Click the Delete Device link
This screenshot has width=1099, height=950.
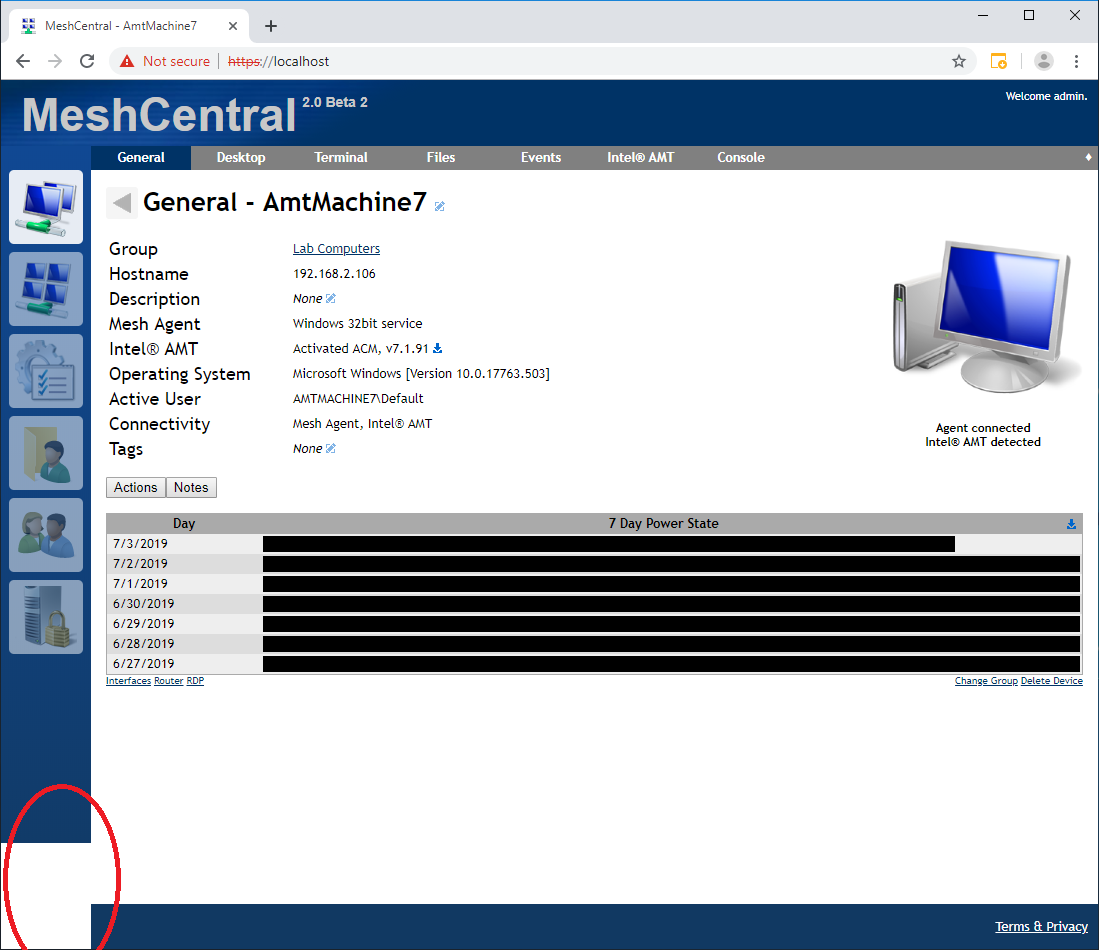(1051, 680)
